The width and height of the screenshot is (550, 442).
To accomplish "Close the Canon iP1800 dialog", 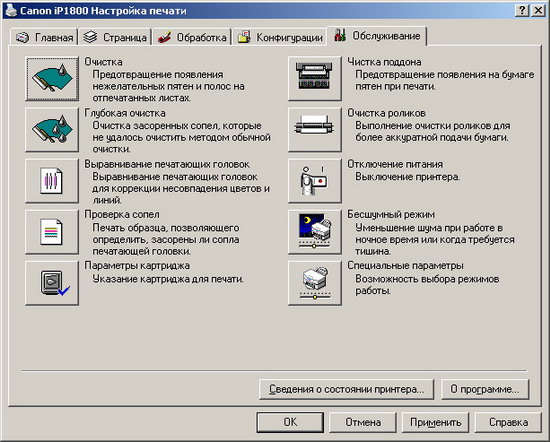I will pos(538,11).
